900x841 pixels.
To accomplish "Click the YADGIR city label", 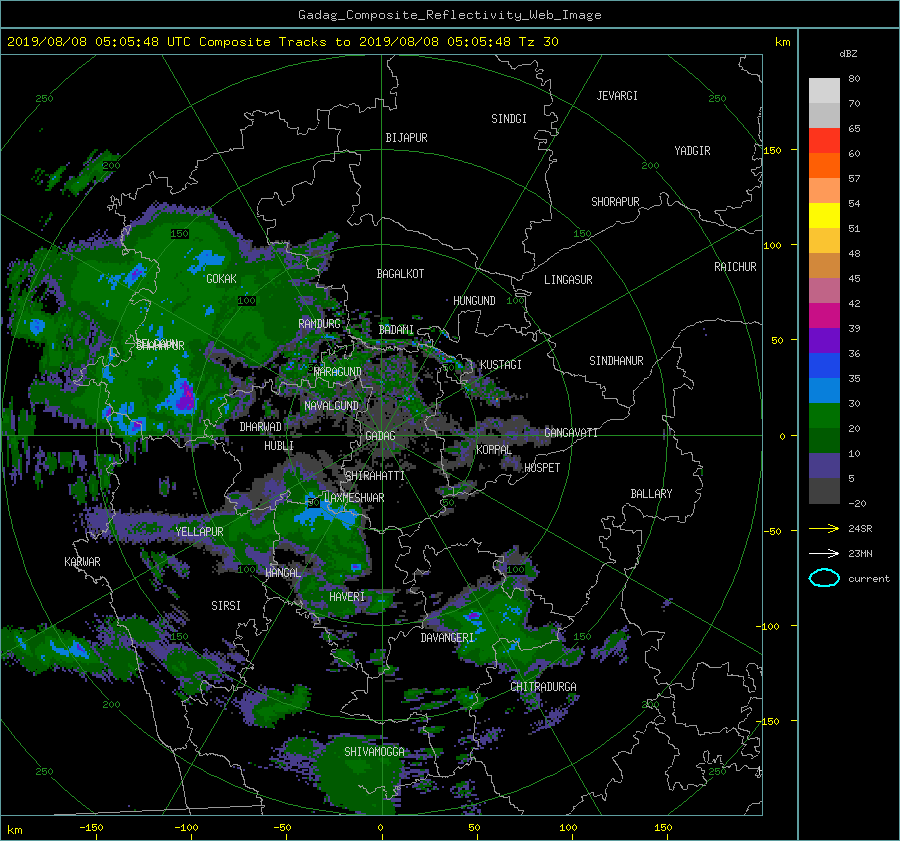I will [692, 151].
